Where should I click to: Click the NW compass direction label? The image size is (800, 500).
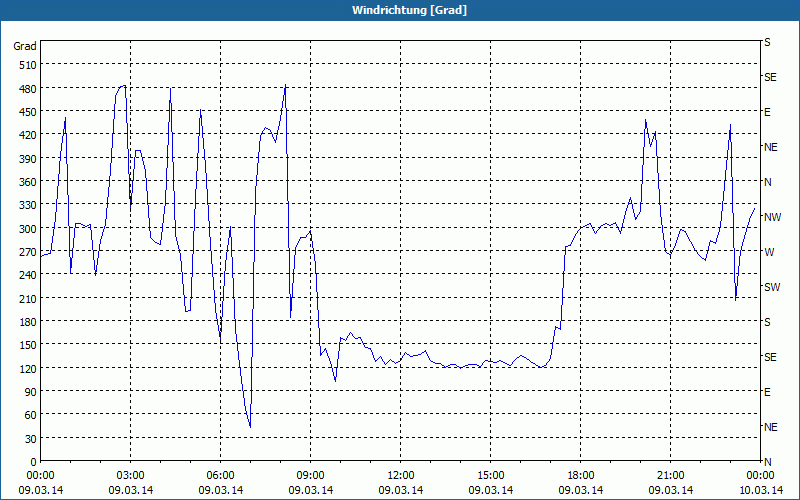(x=772, y=217)
